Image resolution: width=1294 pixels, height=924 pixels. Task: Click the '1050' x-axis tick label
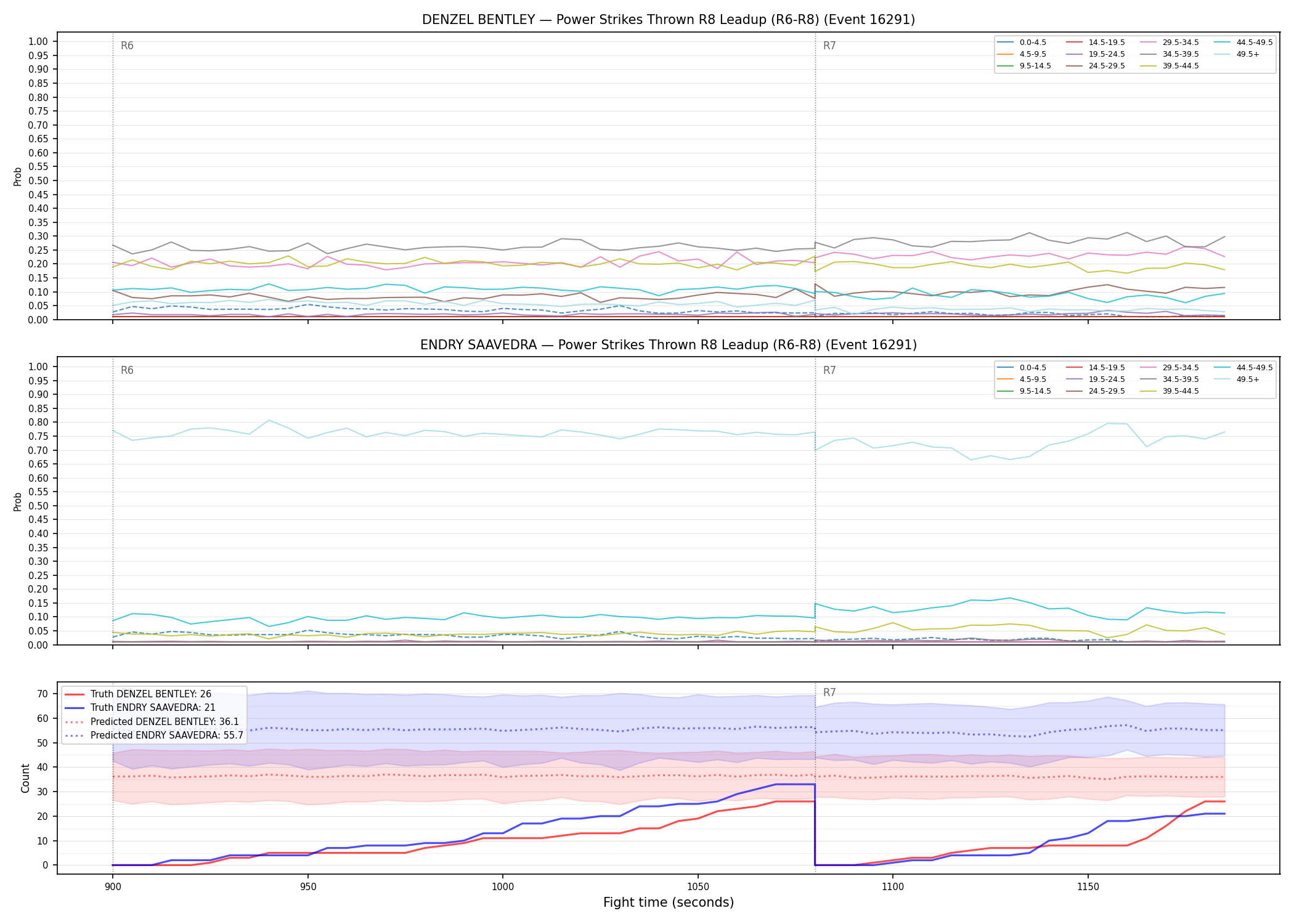point(698,886)
